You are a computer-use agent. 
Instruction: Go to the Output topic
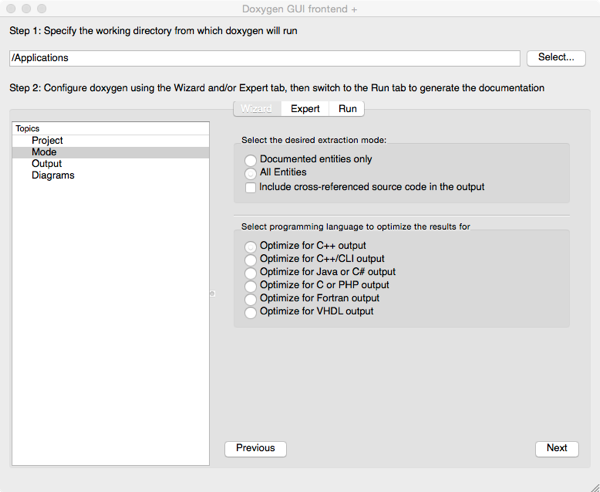46,164
